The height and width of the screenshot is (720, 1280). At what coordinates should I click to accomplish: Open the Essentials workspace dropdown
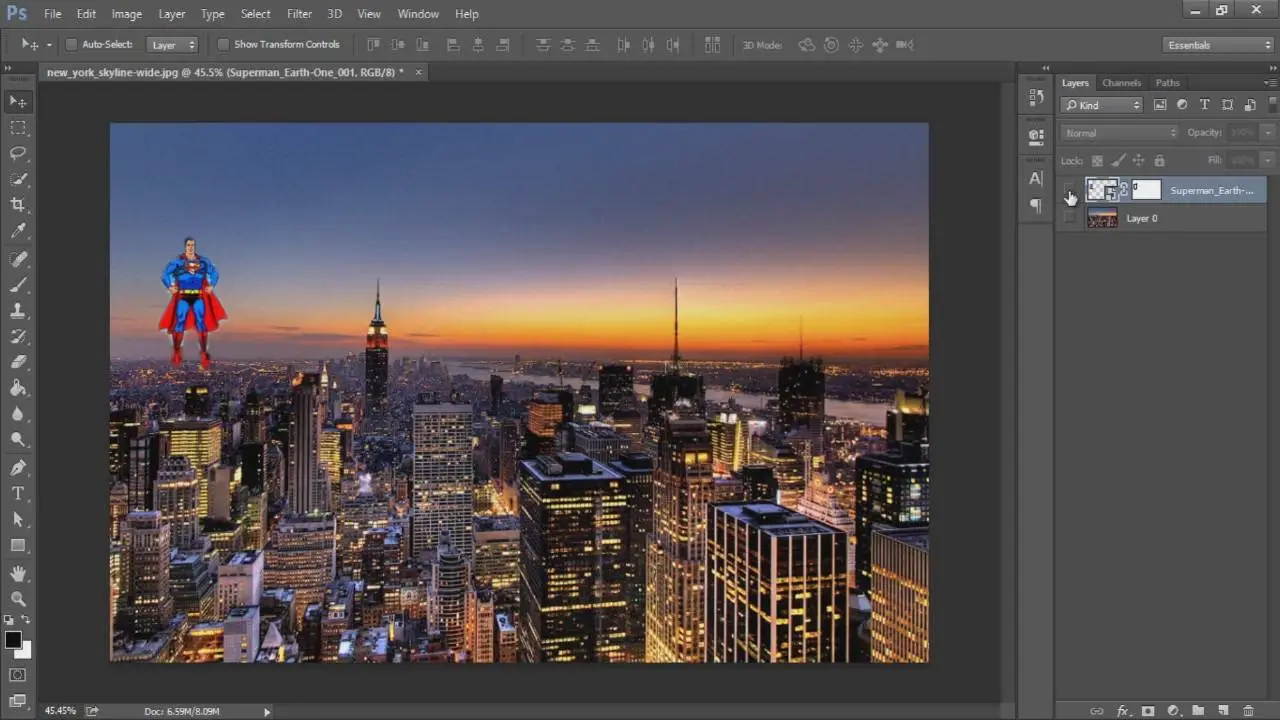[x=1218, y=45]
